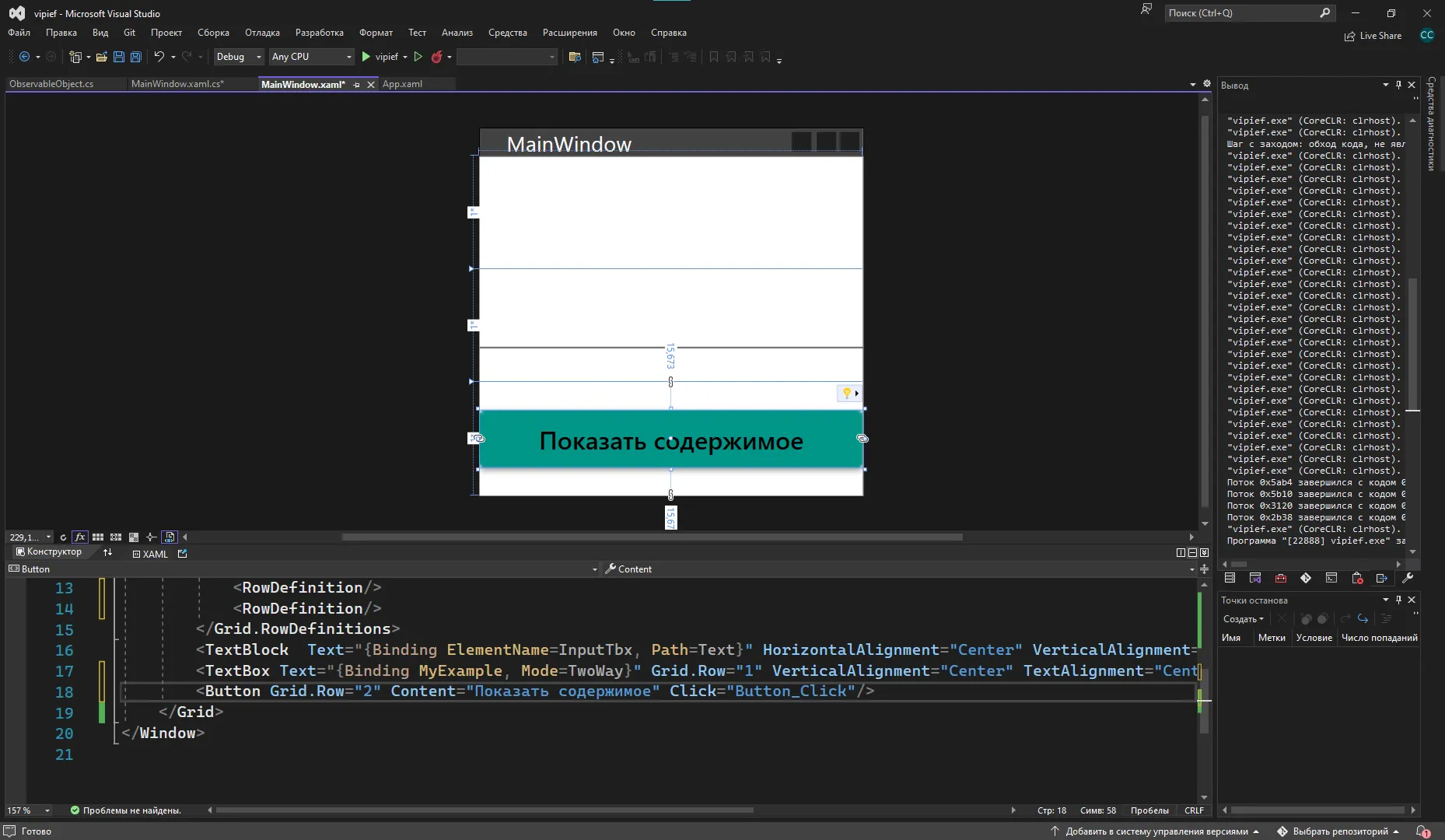Open the Any CPU platform dropdown
Image resolution: width=1445 pixels, height=840 pixels.
[311, 57]
